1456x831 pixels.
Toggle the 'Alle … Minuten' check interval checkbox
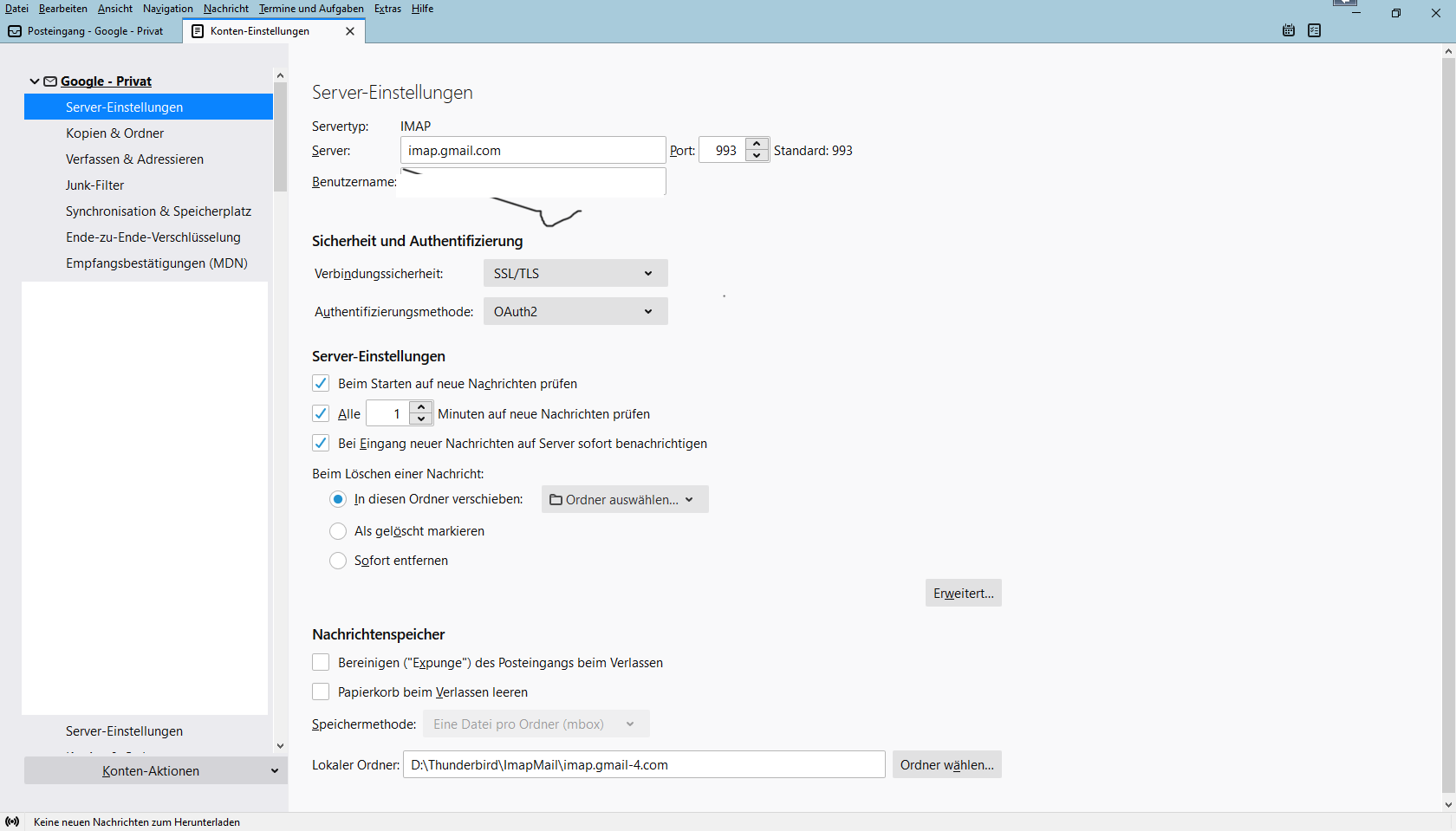321,413
